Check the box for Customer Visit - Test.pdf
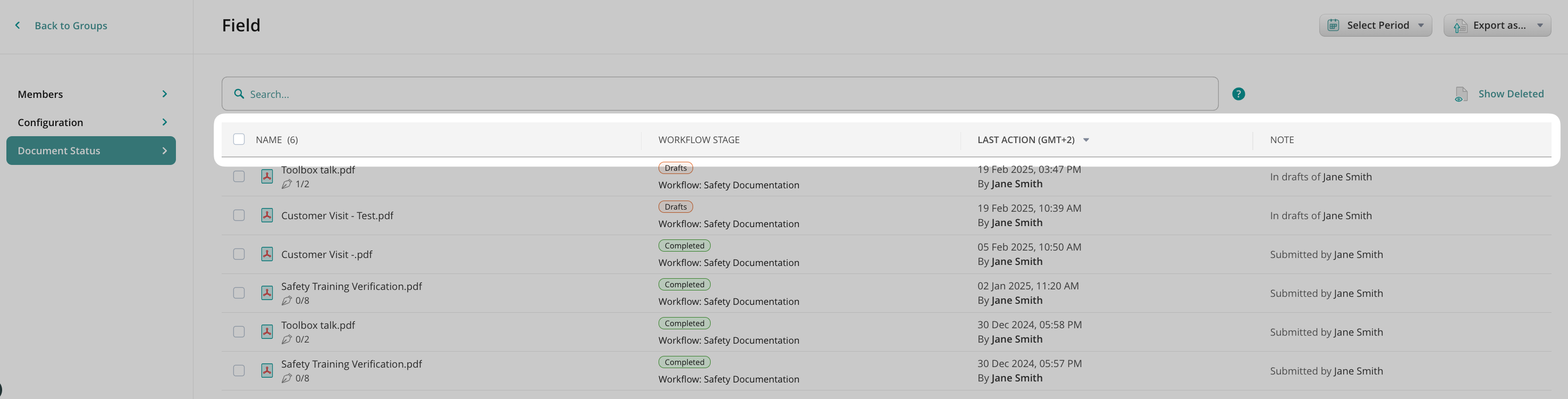This screenshot has width=1568, height=399. coord(239,215)
